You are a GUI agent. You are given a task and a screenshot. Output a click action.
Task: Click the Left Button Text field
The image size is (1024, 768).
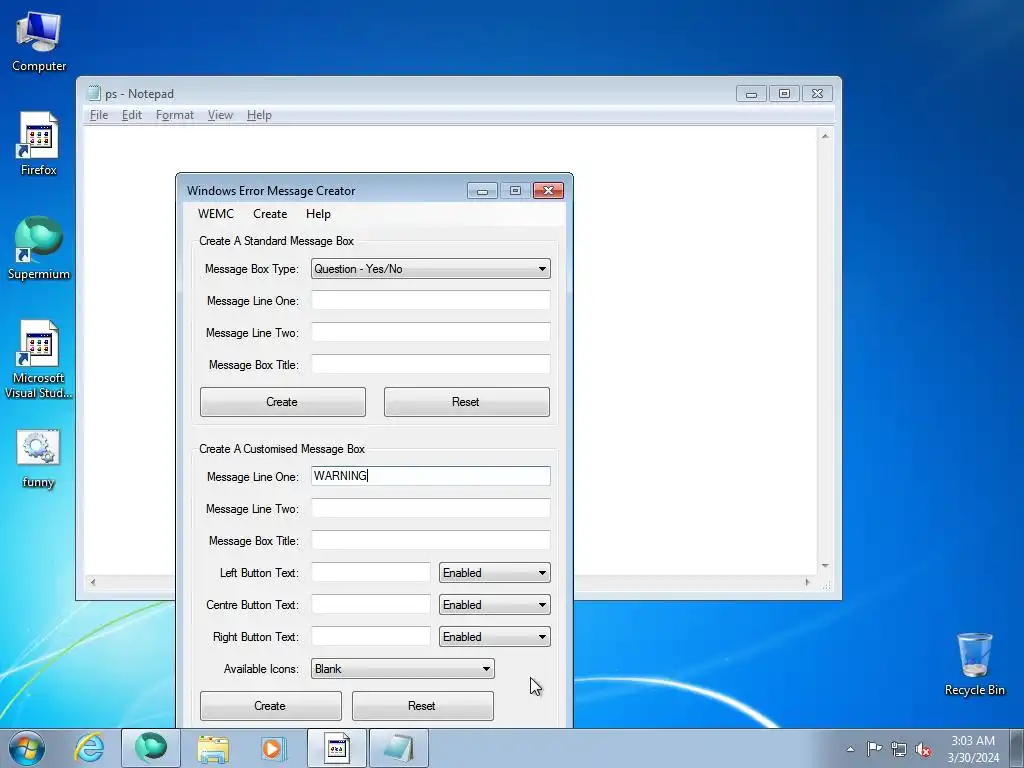(x=370, y=572)
